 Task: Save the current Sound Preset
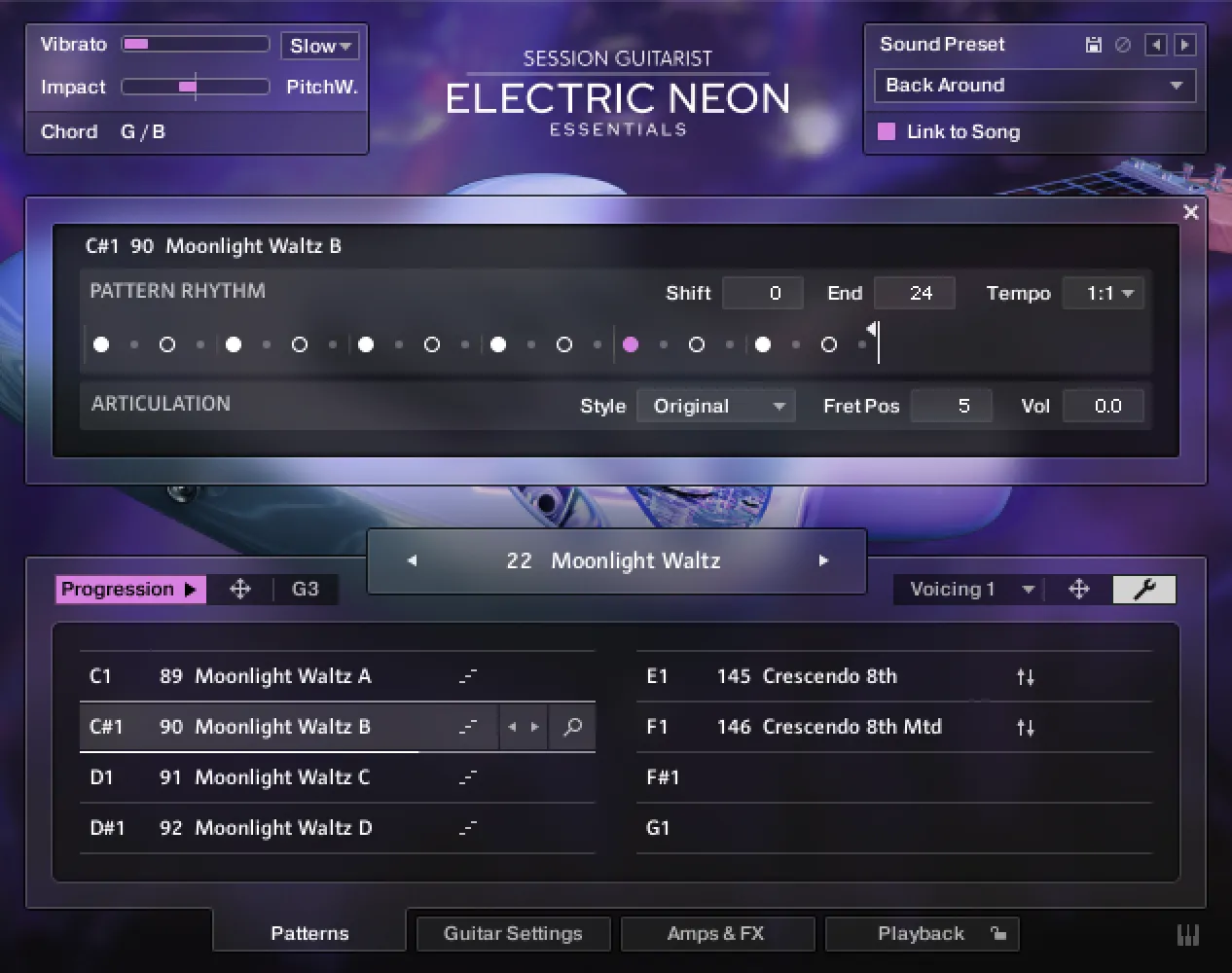(x=1093, y=44)
